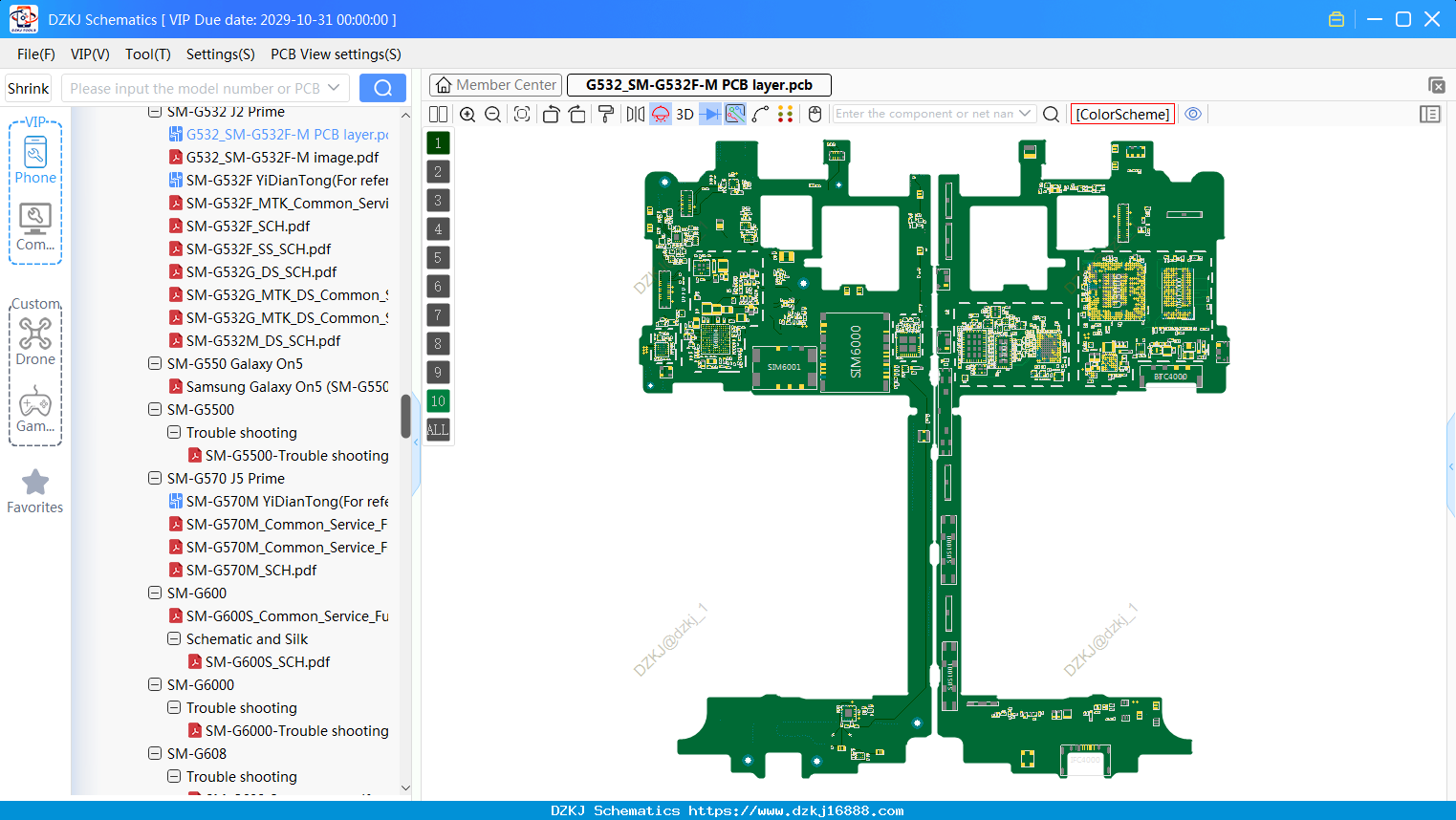Mirror the PCB with the flip icon
This screenshot has height=820, width=1456.
click(636, 114)
